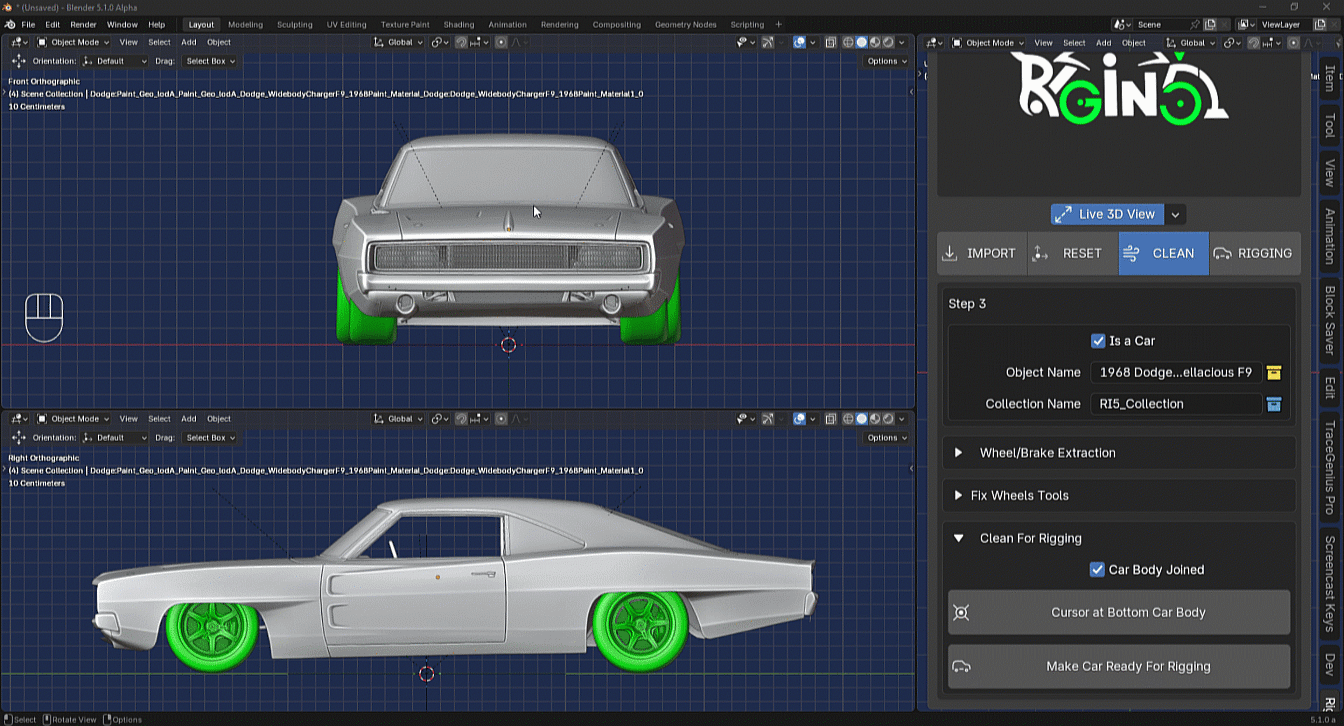Screen dimensions: 1344x726
Task: Click Make Car Ready For Rigging
Action: coord(1119,666)
